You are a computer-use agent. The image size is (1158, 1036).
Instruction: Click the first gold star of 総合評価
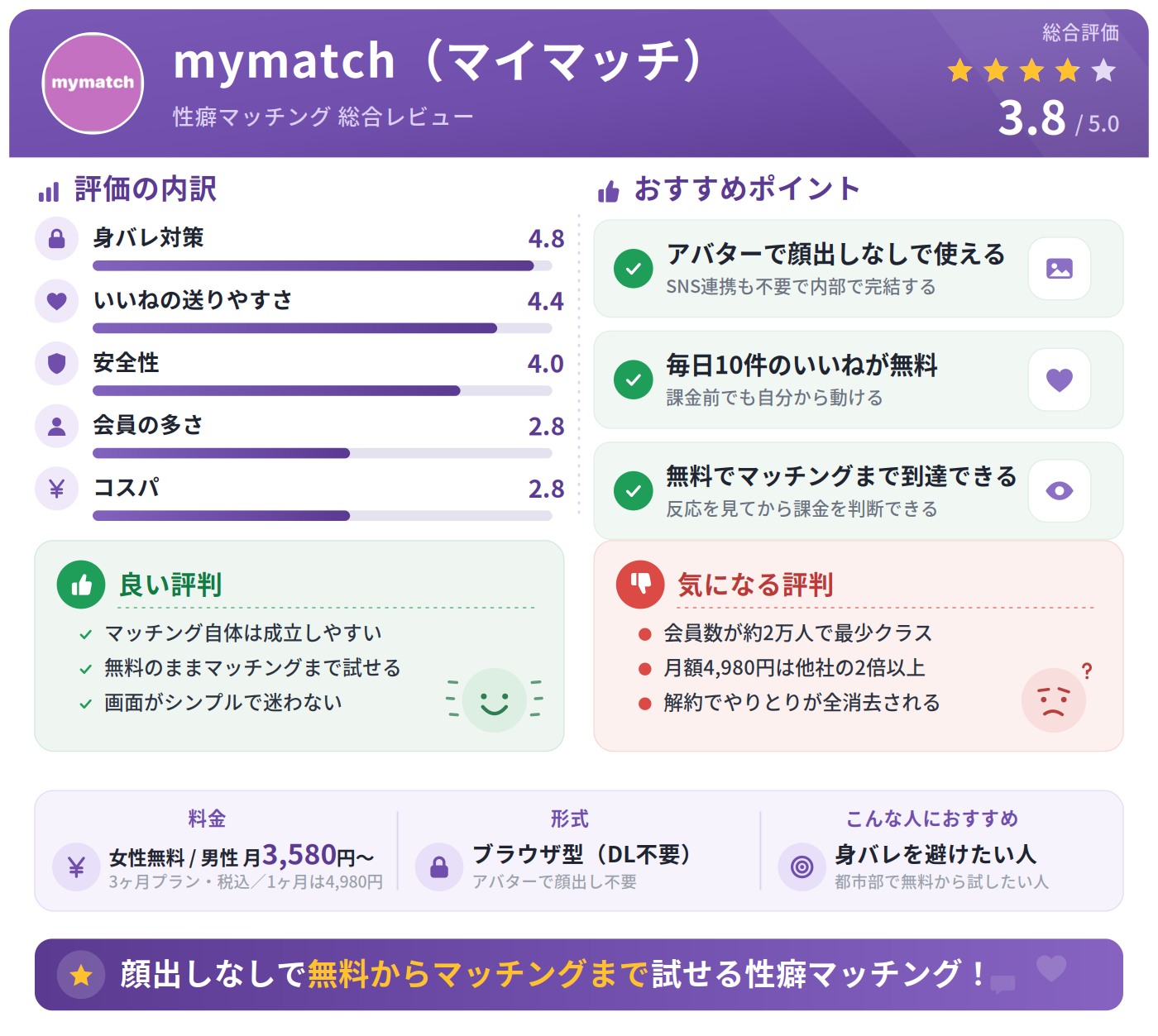click(959, 70)
